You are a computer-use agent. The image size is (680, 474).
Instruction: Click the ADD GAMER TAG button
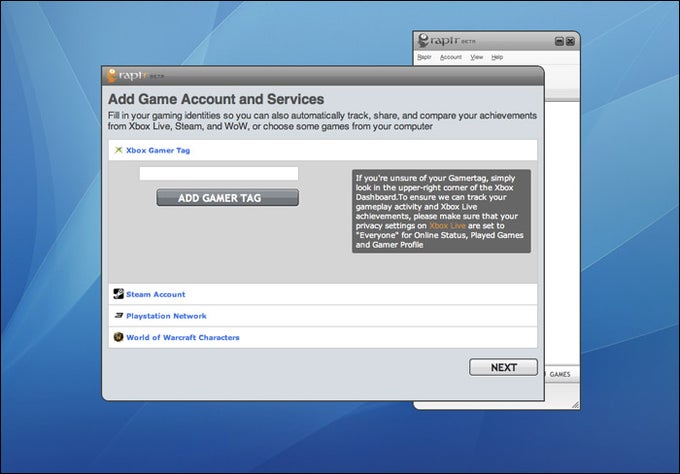pyautogui.click(x=228, y=198)
